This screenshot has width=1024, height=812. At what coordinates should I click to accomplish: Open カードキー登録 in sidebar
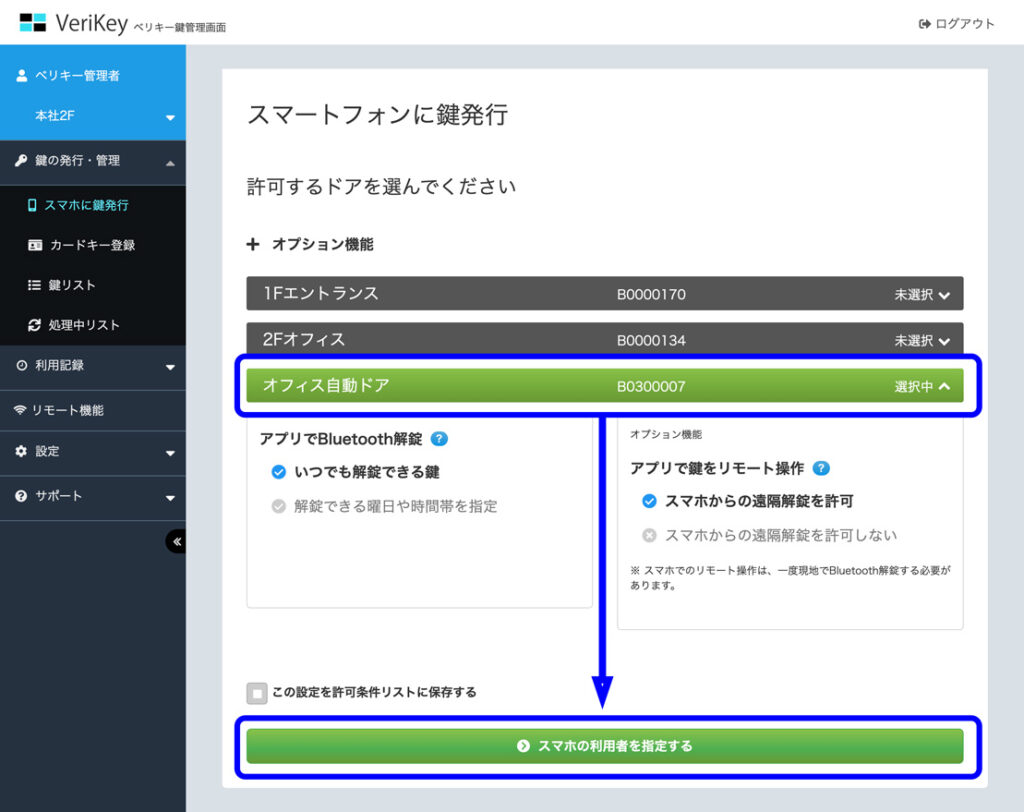click(91, 245)
